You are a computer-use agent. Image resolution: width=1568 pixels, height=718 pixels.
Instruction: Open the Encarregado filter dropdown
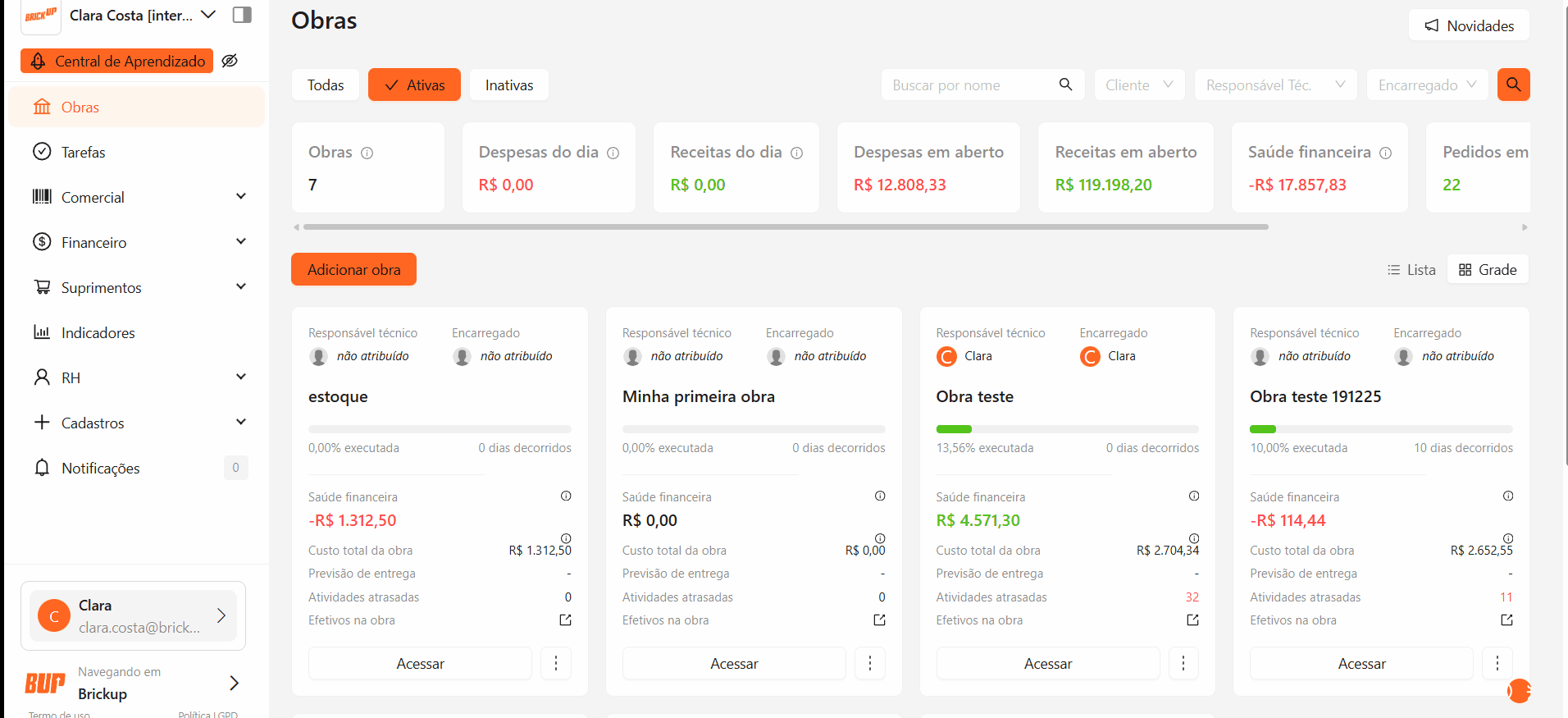(1427, 85)
